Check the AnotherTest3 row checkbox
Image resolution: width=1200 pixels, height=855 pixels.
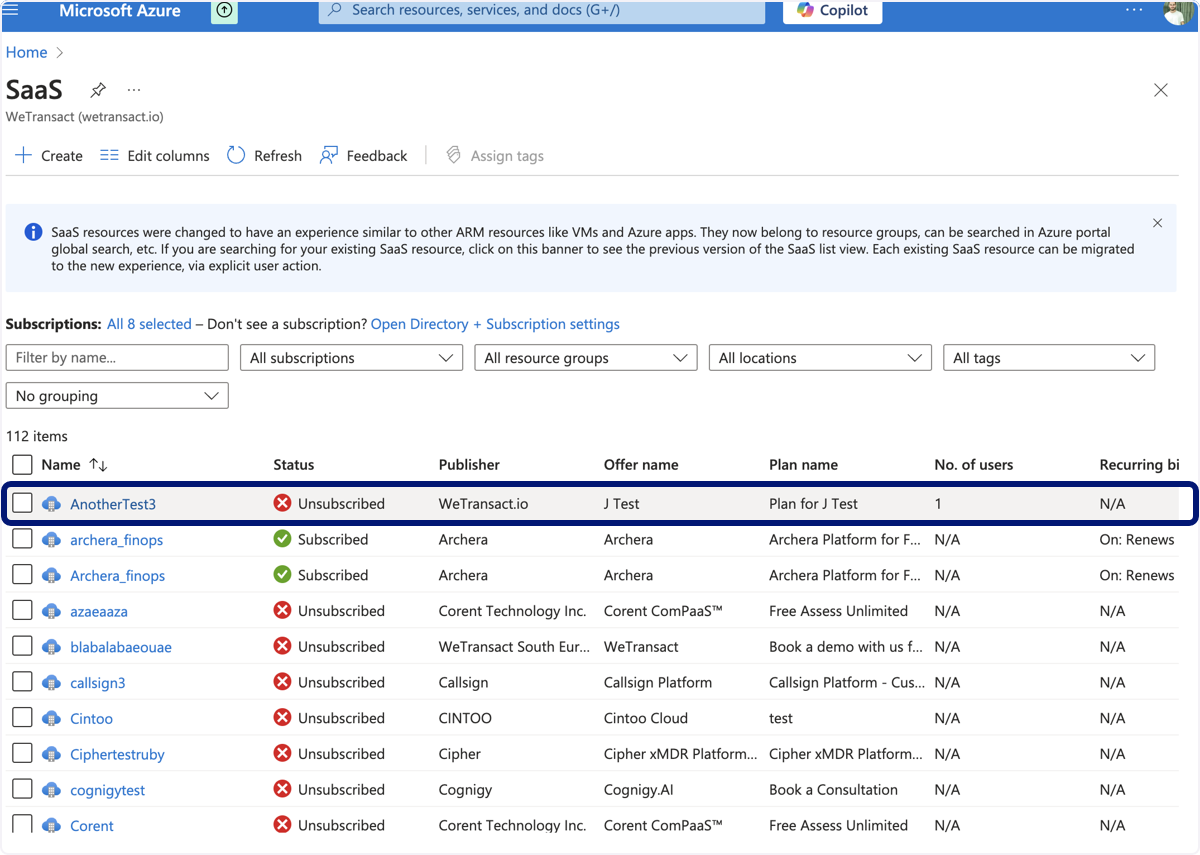click(x=22, y=503)
